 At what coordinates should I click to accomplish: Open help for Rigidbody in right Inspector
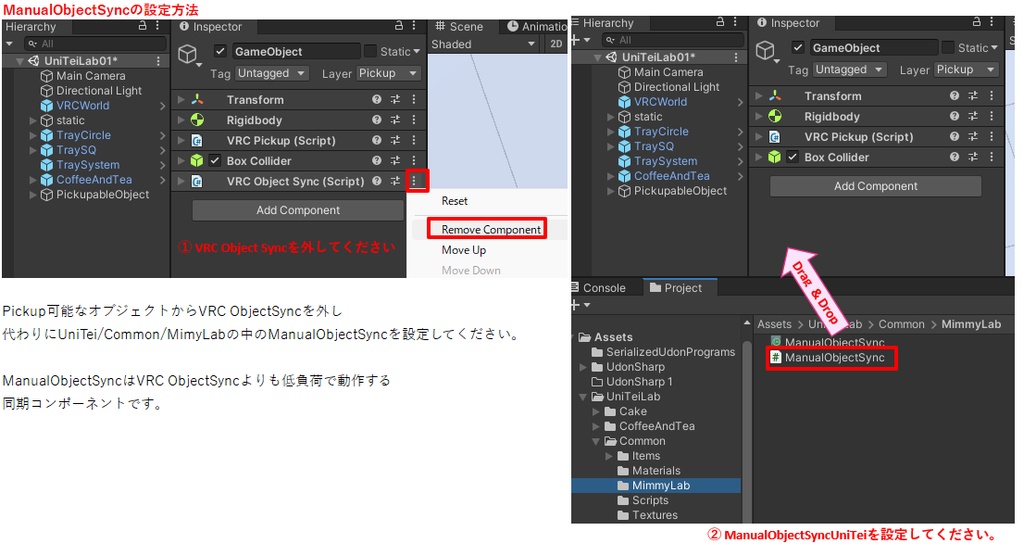(954, 116)
